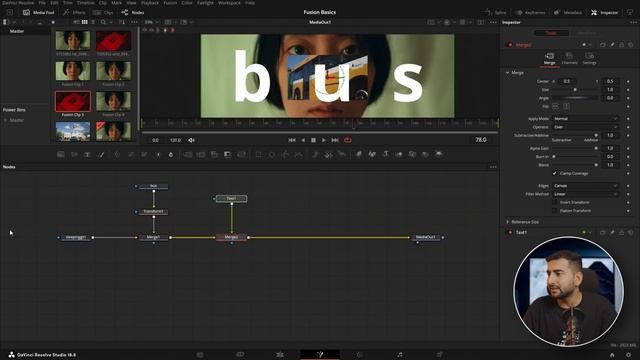
Task: Open the Fusion menu in menu bar
Action: 170,3
